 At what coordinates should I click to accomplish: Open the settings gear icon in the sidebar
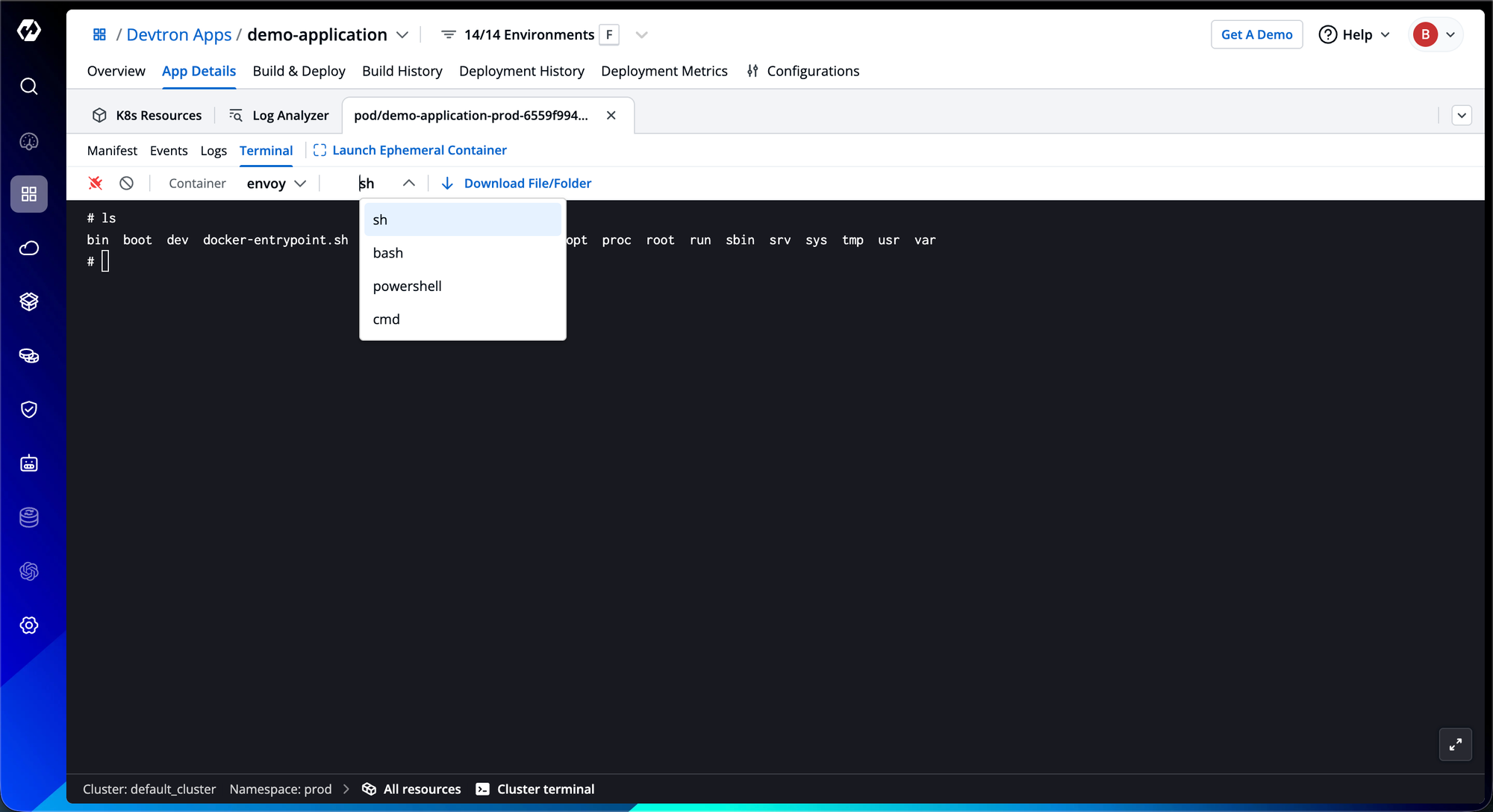pyautogui.click(x=29, y=625)
